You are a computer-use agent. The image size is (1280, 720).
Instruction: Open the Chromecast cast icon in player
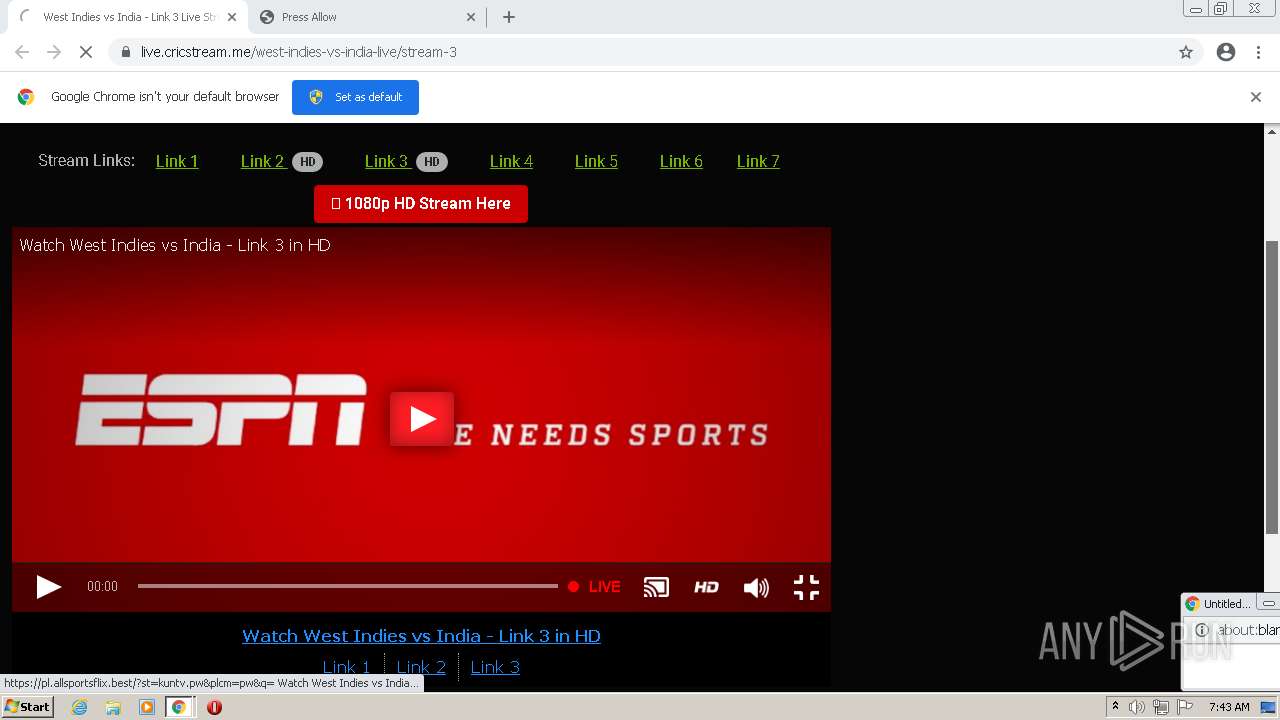coord(656,587)
